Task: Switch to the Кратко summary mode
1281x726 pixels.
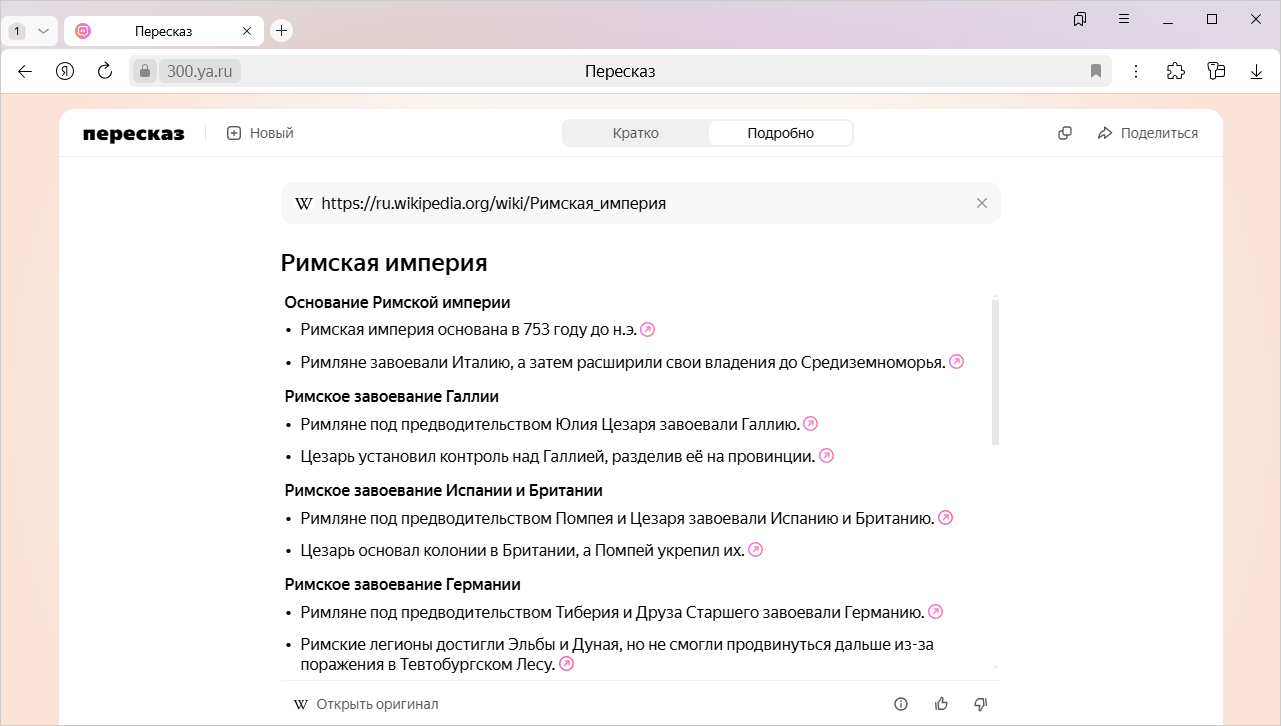Action: (636, 133)
